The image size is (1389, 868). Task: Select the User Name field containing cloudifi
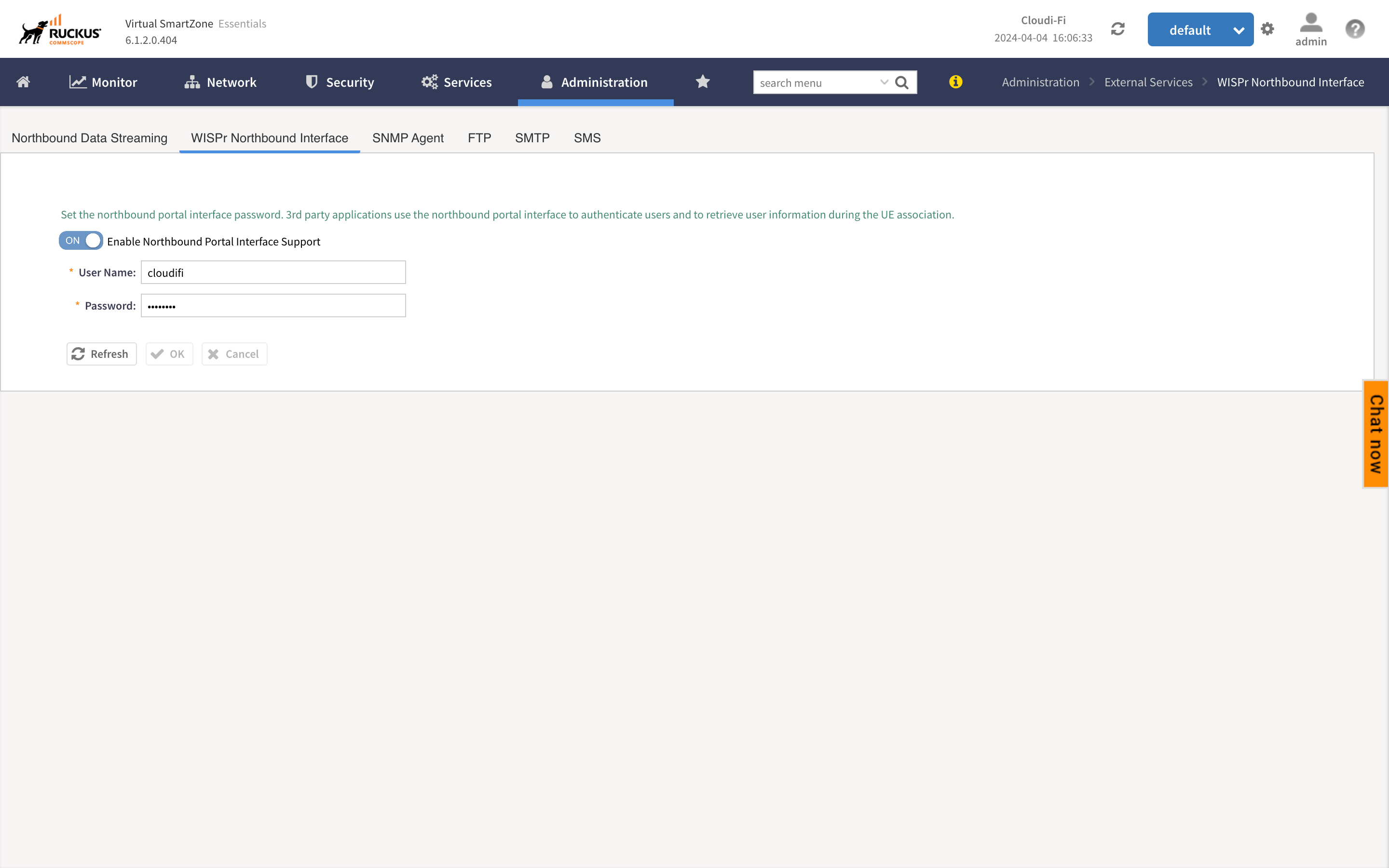point(273,272)
